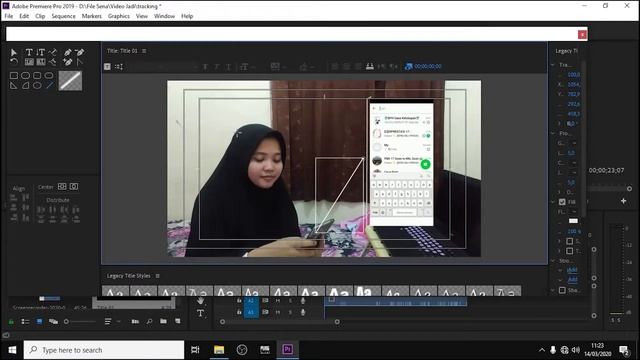This screenshot has width=640, height=360.
Task: Open the Windows Start menu
Action: tap(12, 350)
